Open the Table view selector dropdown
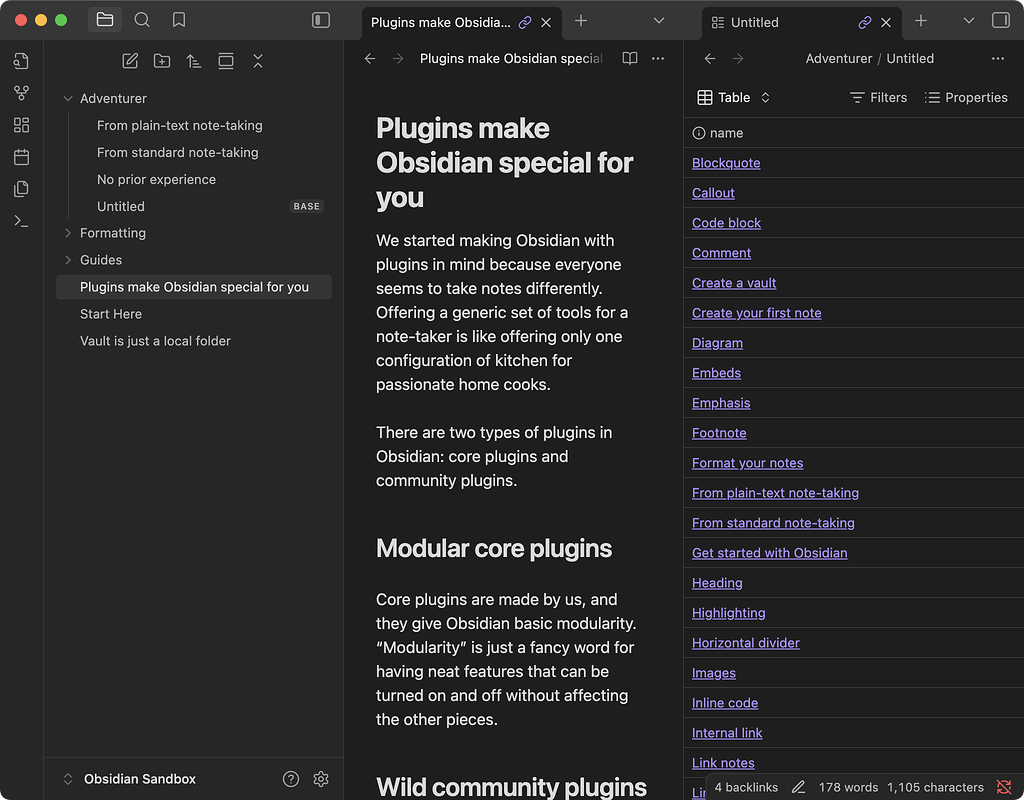This screenshot has height=800, width=1024. 733,97
